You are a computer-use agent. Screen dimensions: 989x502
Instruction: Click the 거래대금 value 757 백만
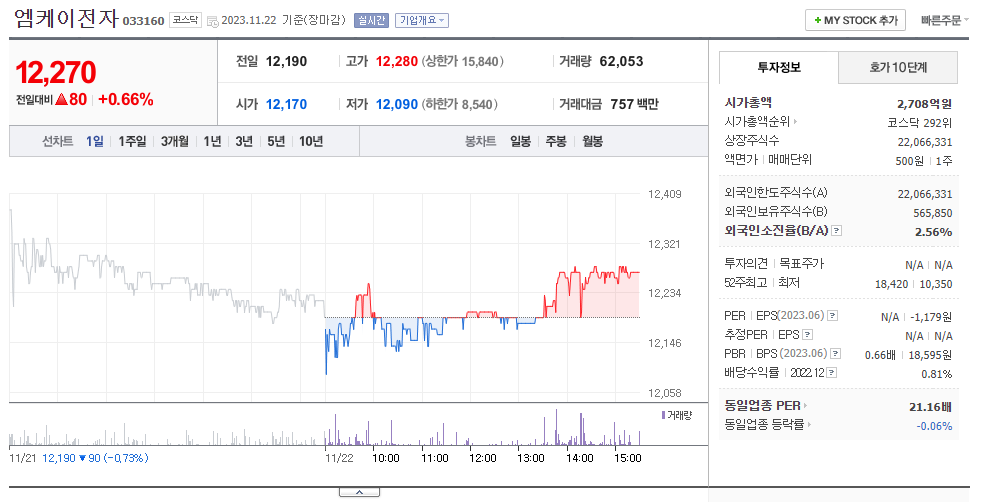(635, 104)
